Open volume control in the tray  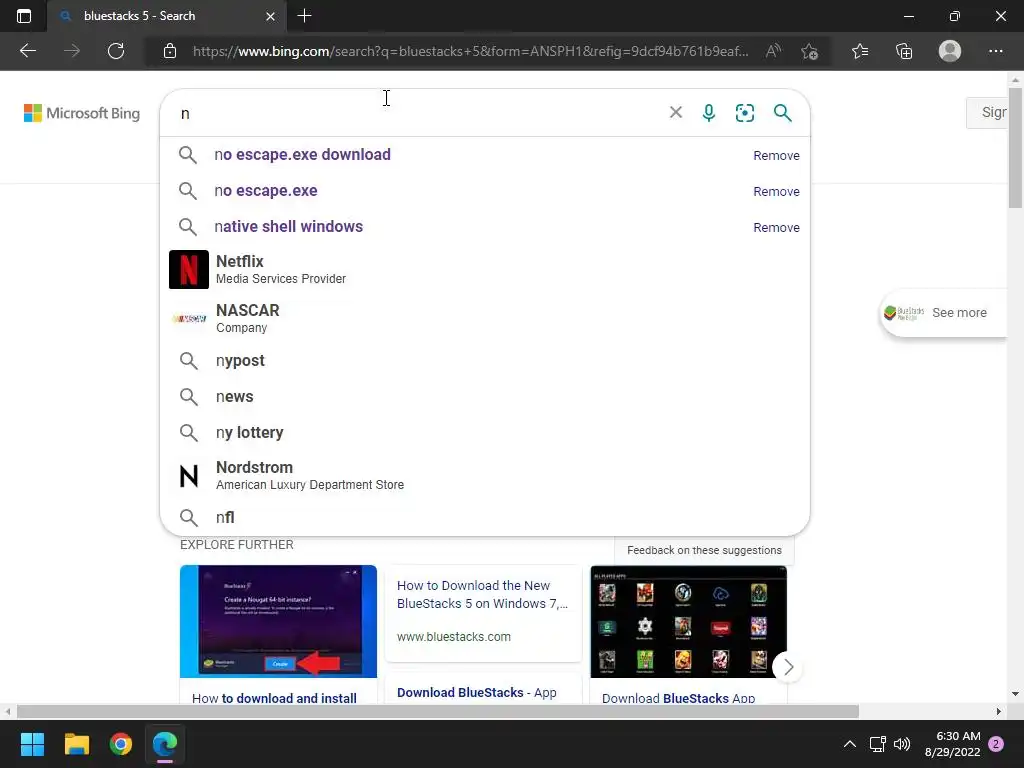click(902, 744)
